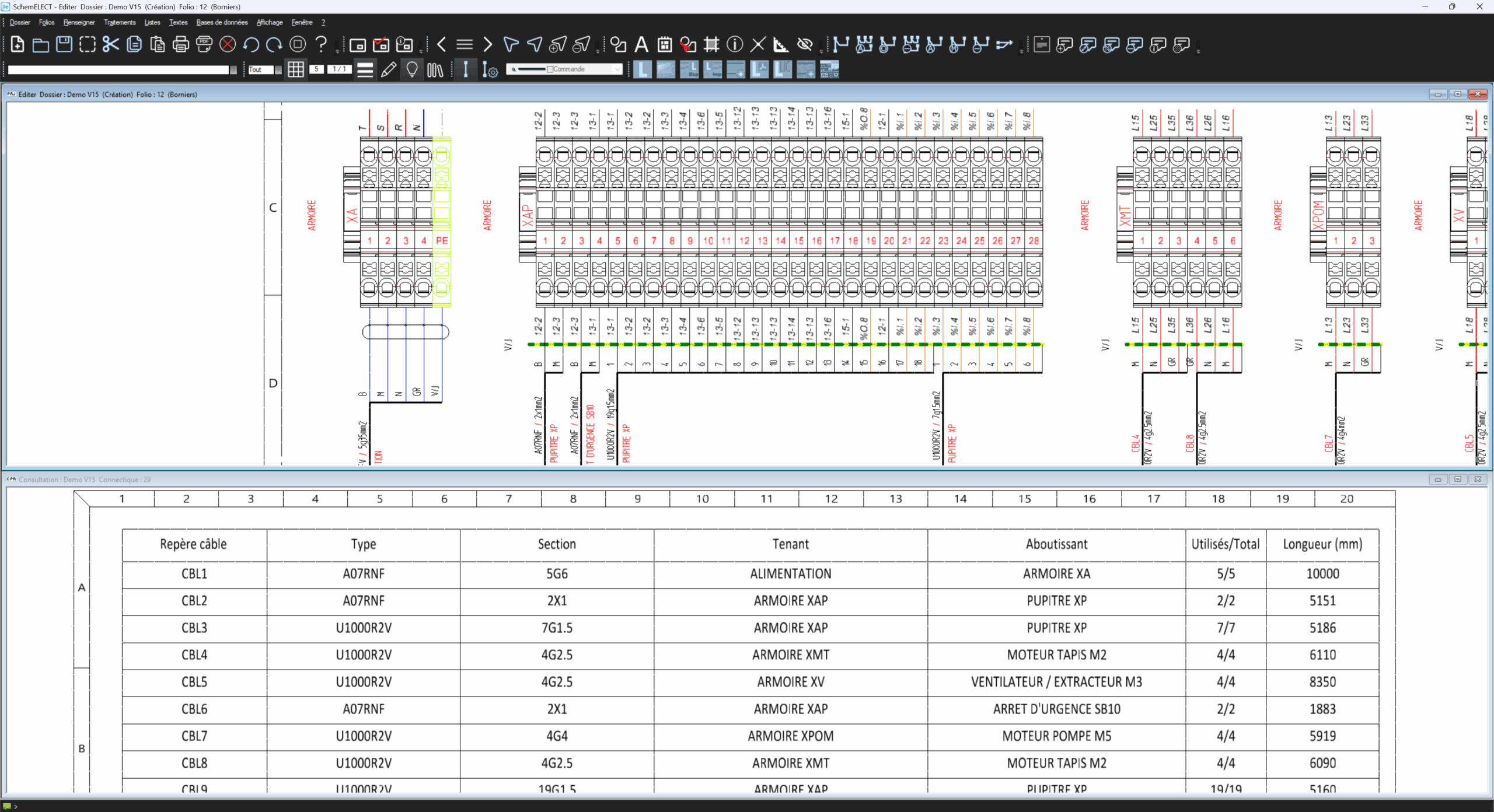Toggle the crossed-eye visibility icon
The image size is (1494, 812).
[805, 44]
